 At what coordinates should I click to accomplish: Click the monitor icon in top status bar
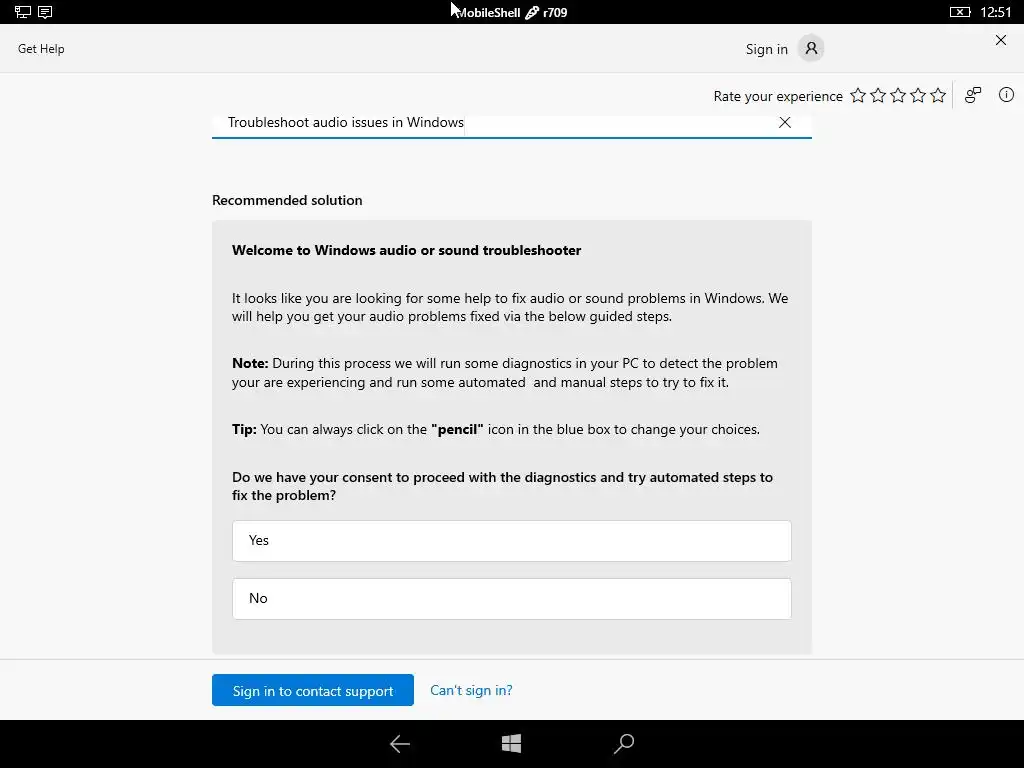23,12
